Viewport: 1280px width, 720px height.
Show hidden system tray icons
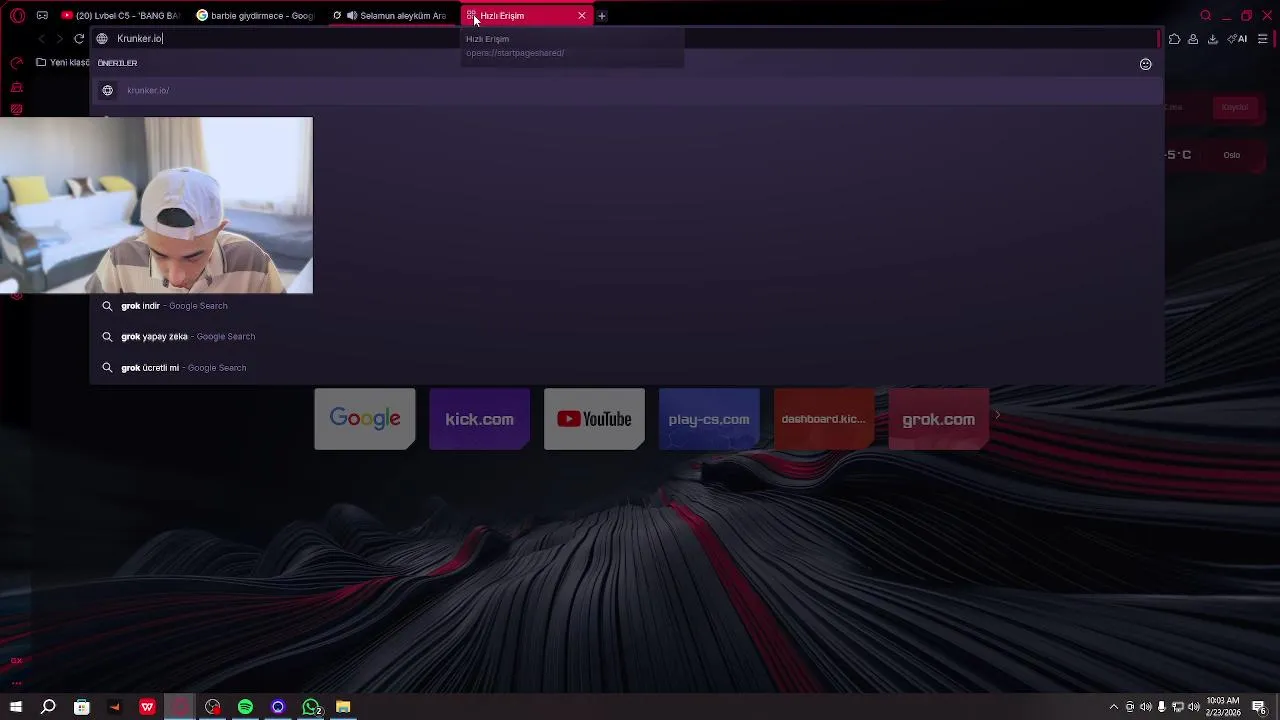[x=1114, y=707]
